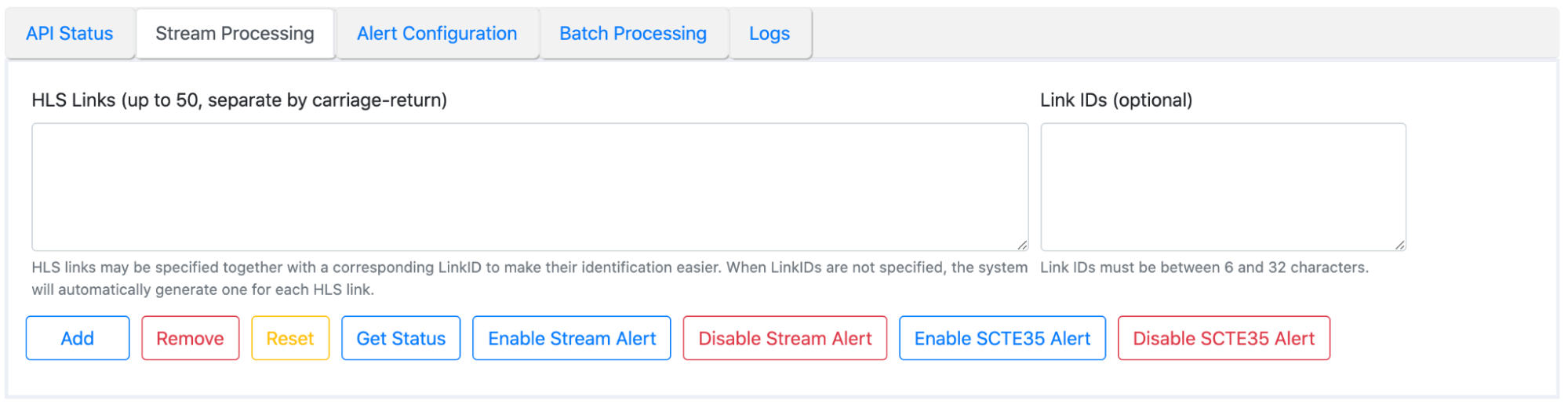This screenshot has width=1568, height=404.
Task: Click the Link IDs character limit help text
Action: 1203,268
